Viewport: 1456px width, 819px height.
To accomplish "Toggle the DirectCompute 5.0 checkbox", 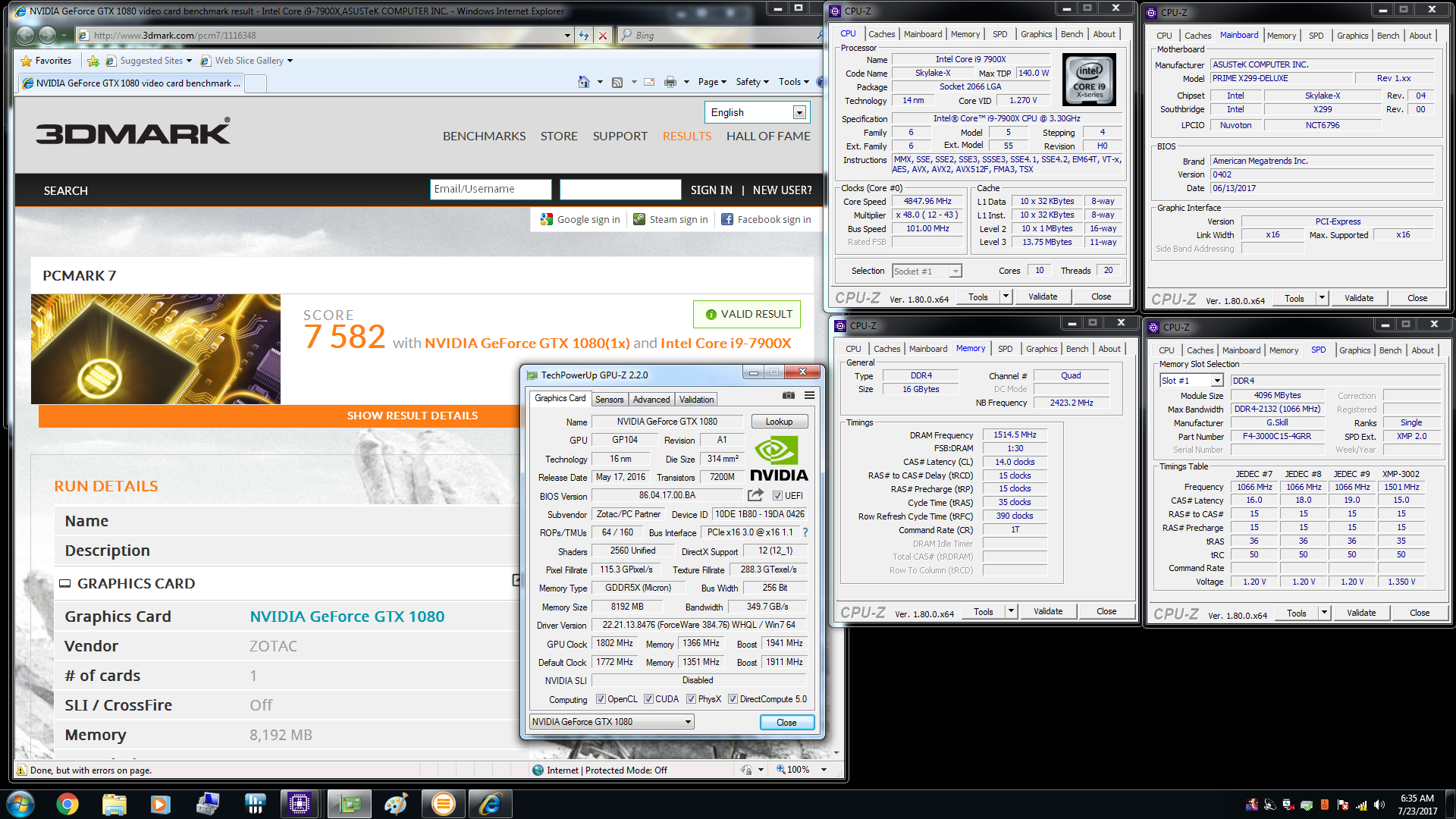I will point(733,699).
